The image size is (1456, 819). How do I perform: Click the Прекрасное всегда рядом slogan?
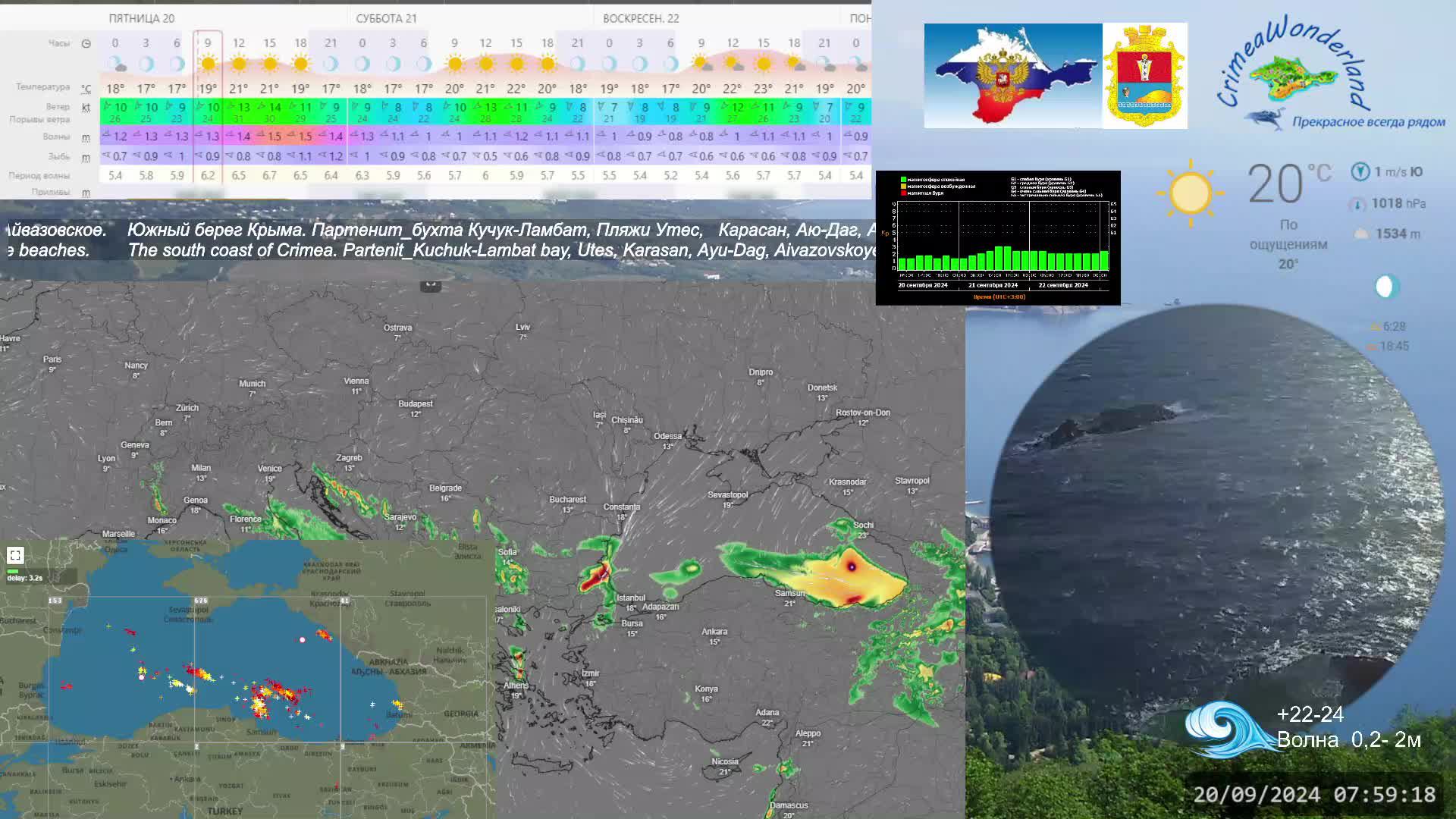pyautogui.click(x=1369, y=121)
